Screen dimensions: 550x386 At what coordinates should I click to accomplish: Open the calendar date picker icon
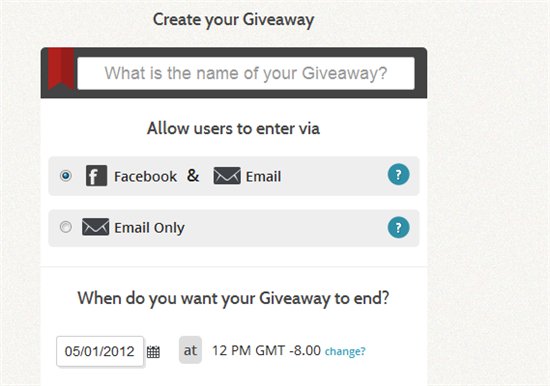(x=153, y=352)
